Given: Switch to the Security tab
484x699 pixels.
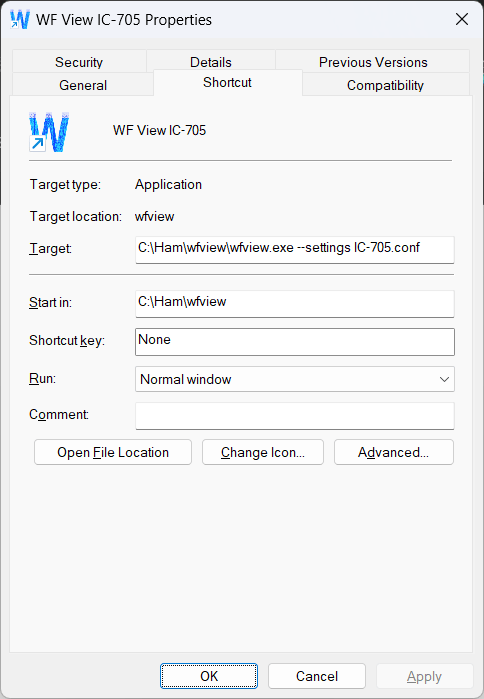Looking at the screenshot, I should click(x=79, y=62).
